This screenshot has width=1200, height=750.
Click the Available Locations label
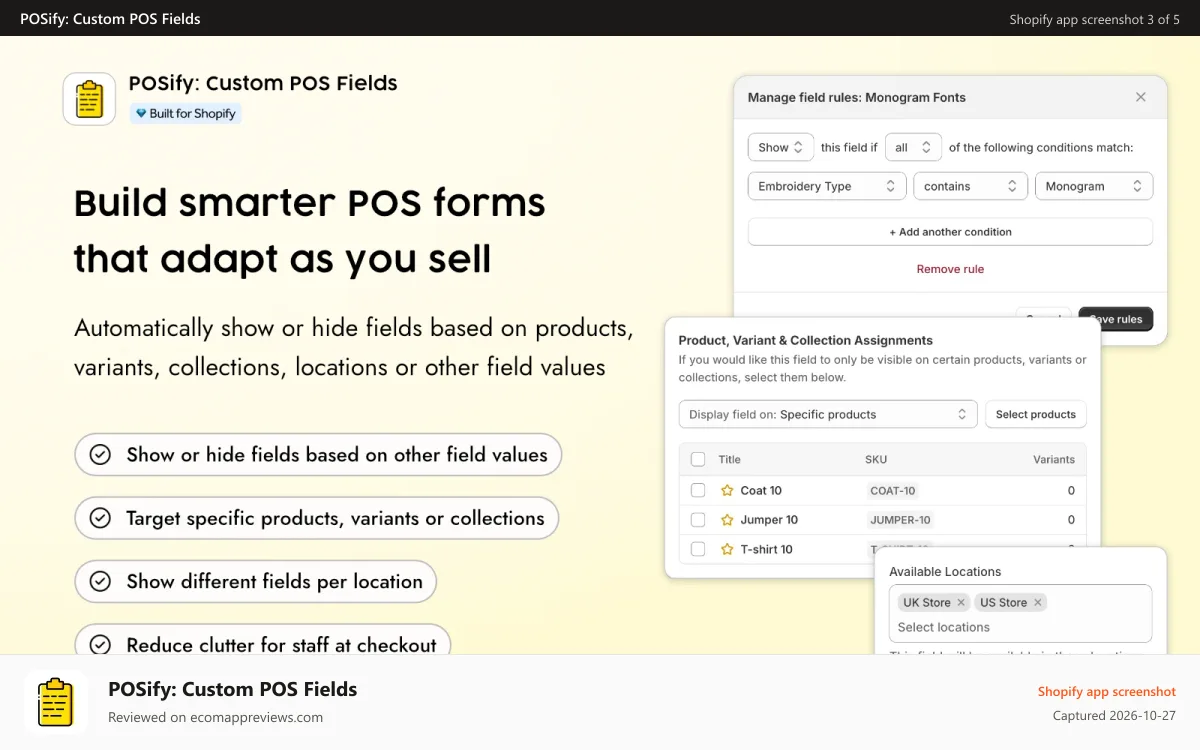pyautogui.click(x=945, y=572)
